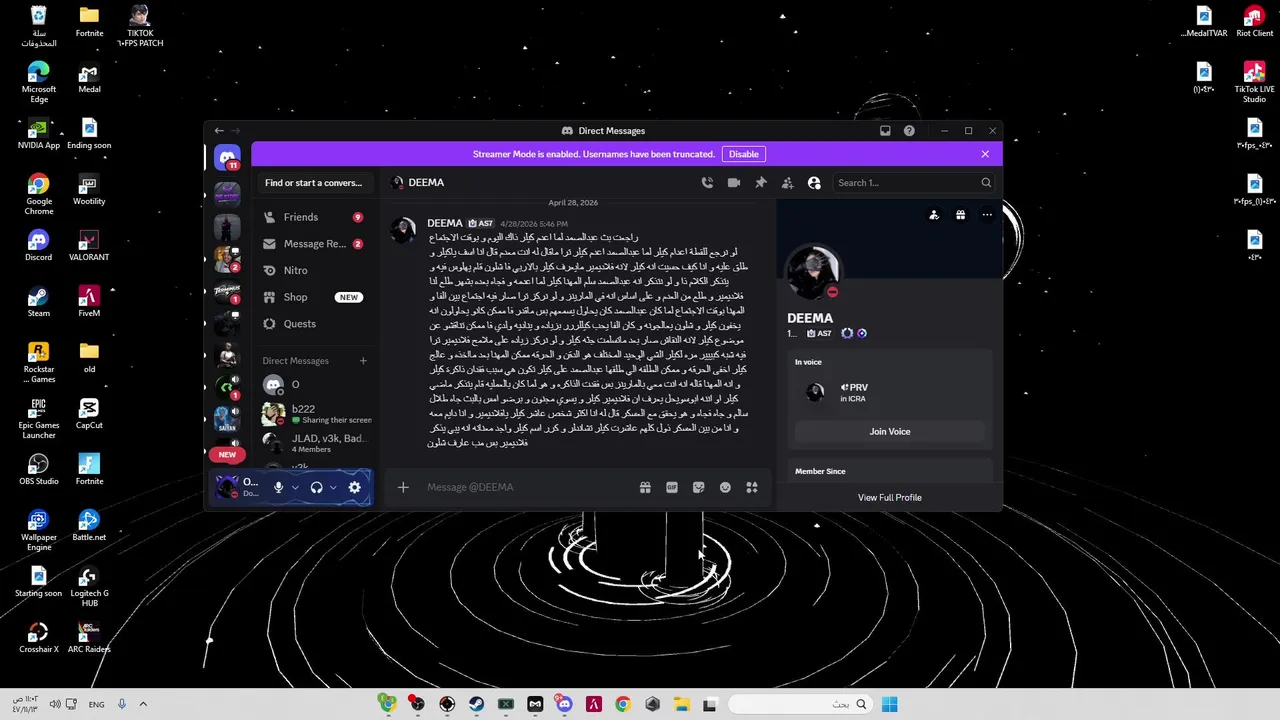Open output device options arrow

tap(333, 487)
